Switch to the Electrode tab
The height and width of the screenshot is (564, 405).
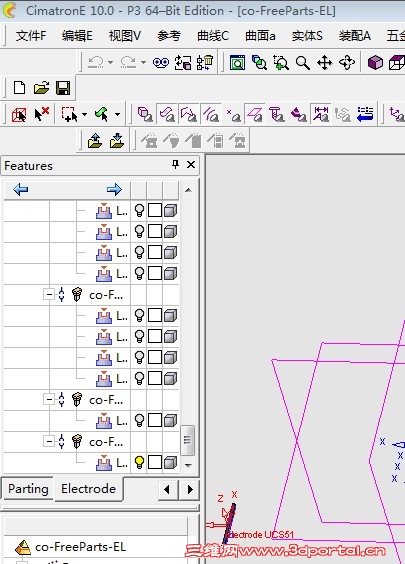[x=88, y=488]
